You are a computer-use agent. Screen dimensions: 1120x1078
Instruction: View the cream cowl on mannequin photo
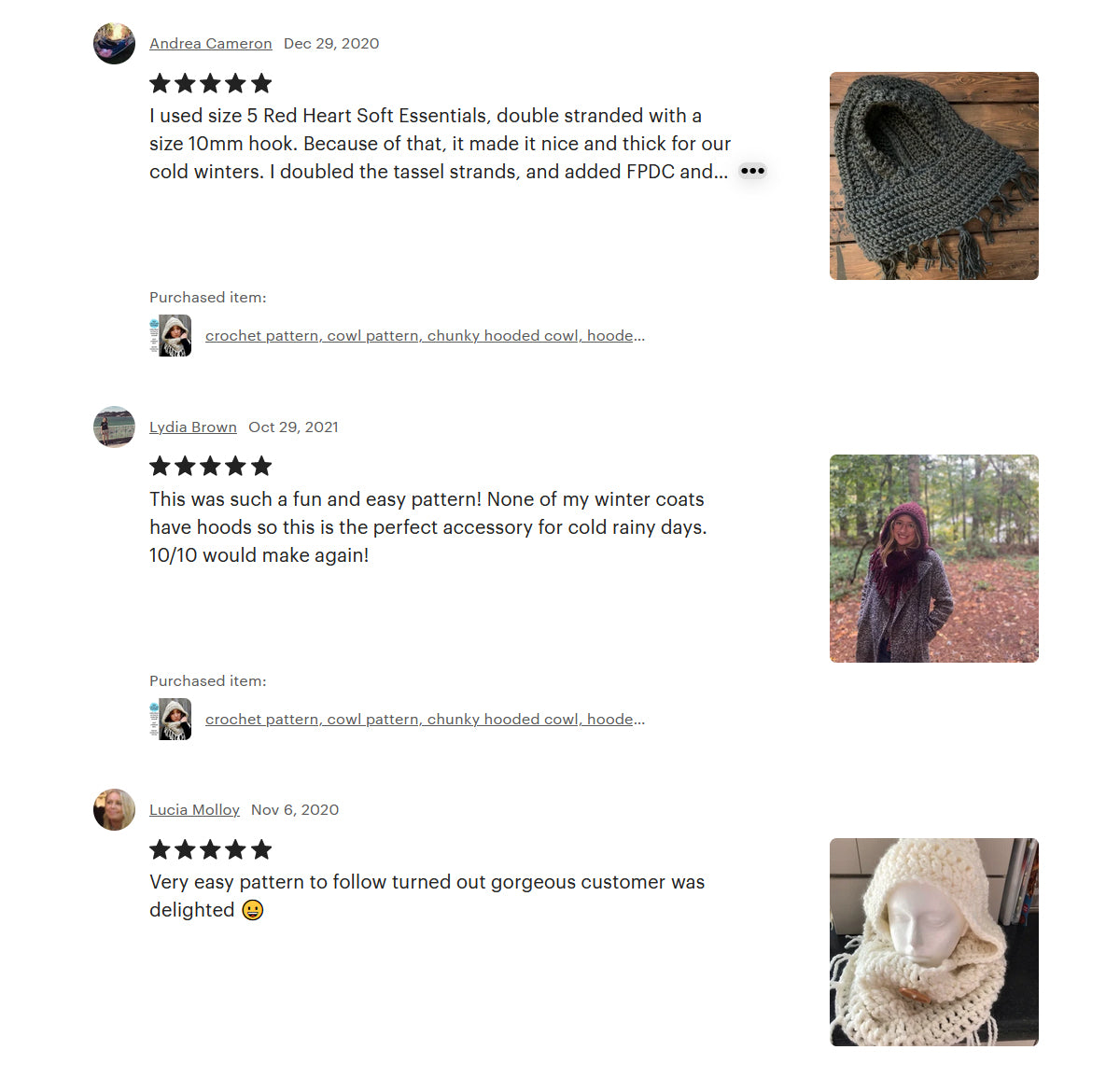pos(934,942)
